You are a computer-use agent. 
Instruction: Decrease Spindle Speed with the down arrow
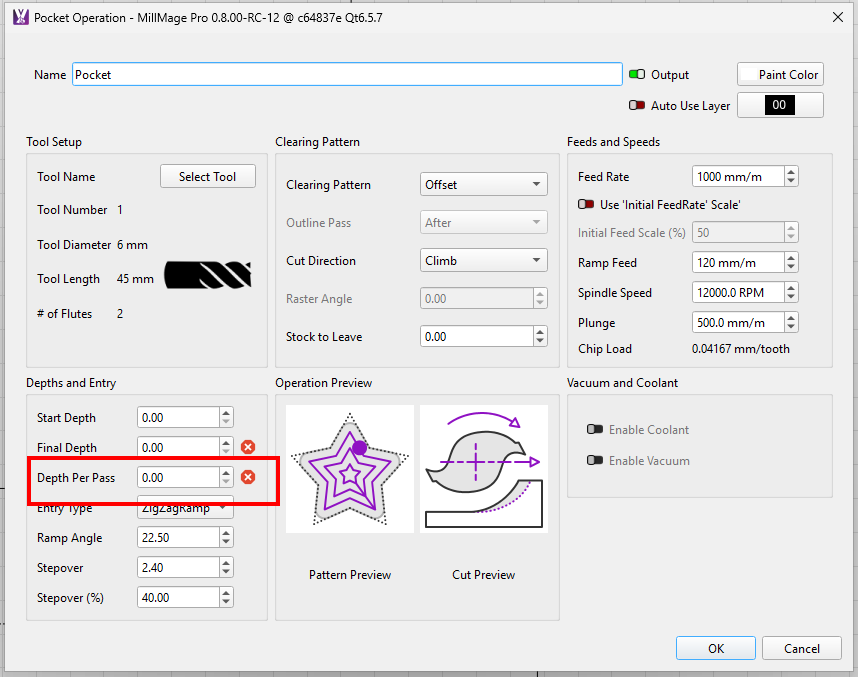pyautogui.click(x=791, y=297)
